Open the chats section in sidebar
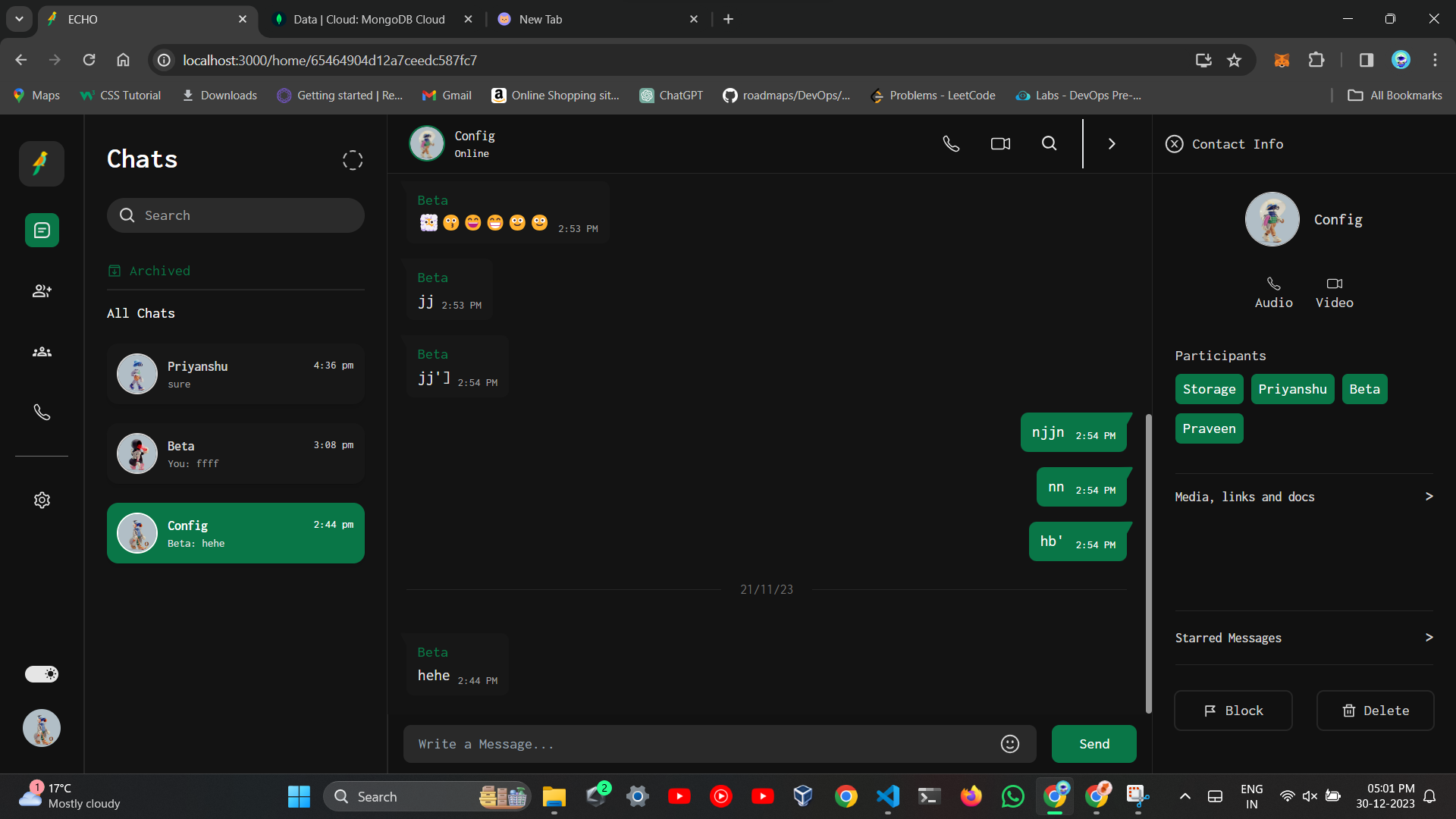1456x819 pixels. point(42,230)
